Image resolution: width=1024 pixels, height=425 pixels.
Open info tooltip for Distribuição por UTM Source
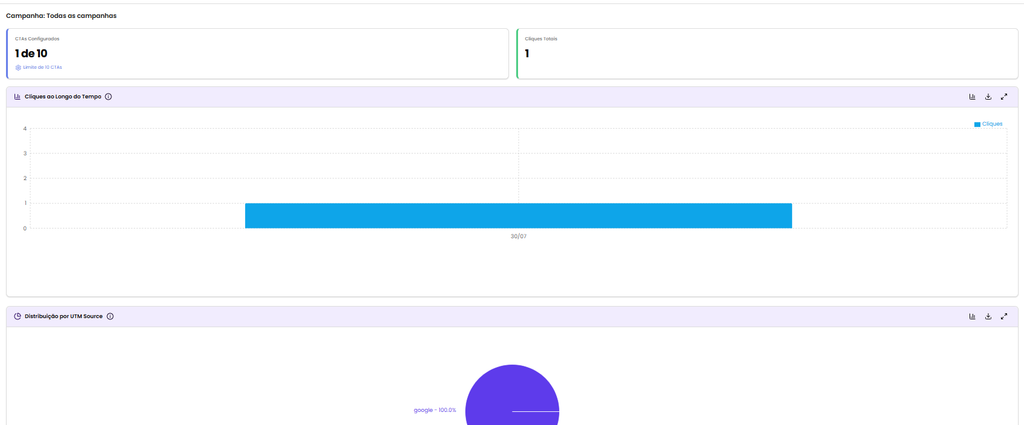tap(110, 317)
